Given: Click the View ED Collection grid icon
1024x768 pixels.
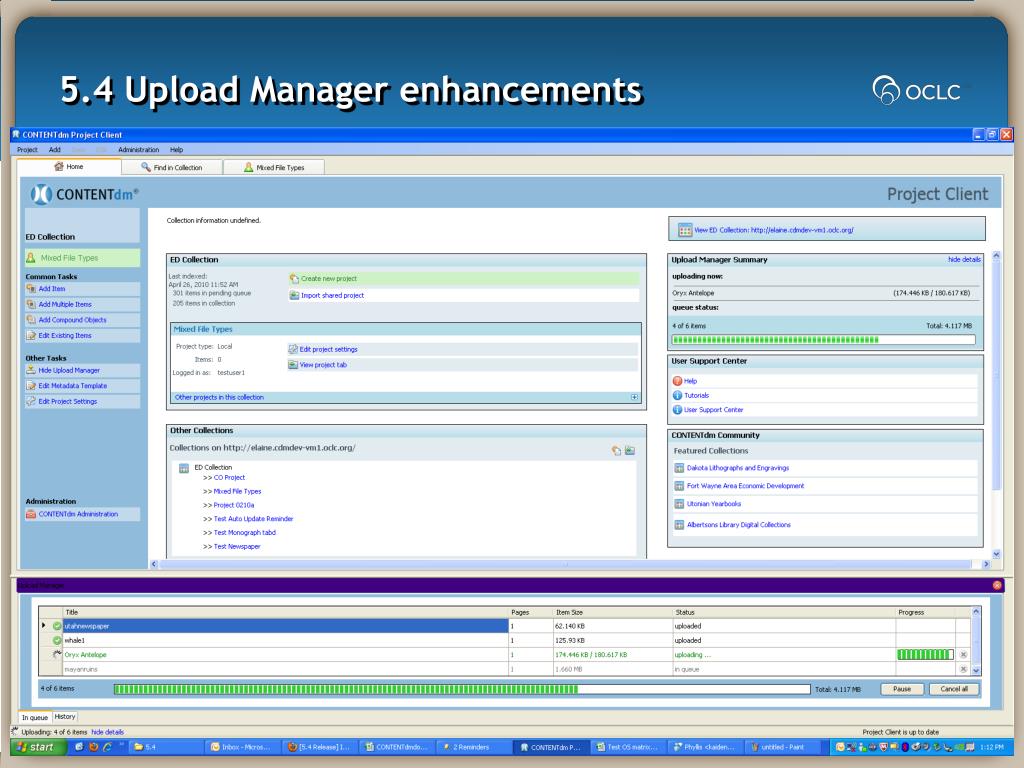Looking at the screenshot, I should pyautogui.click(x=684, y=230).
